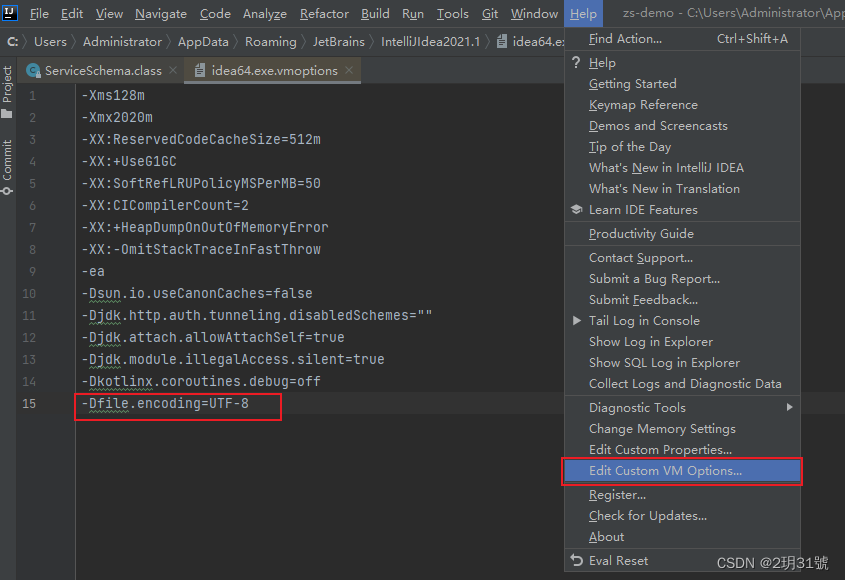Click the Users breadcrumb
Image resolution: width=845 pixels, height=580 pixels.
pos(50,42)
